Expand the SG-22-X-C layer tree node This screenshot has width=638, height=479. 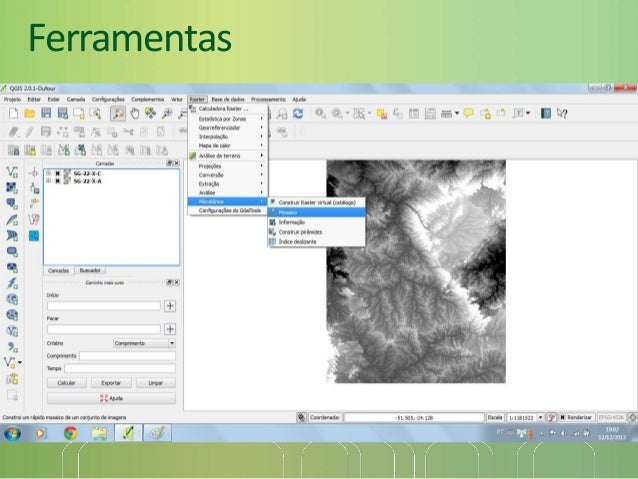(x=48, y=173)
